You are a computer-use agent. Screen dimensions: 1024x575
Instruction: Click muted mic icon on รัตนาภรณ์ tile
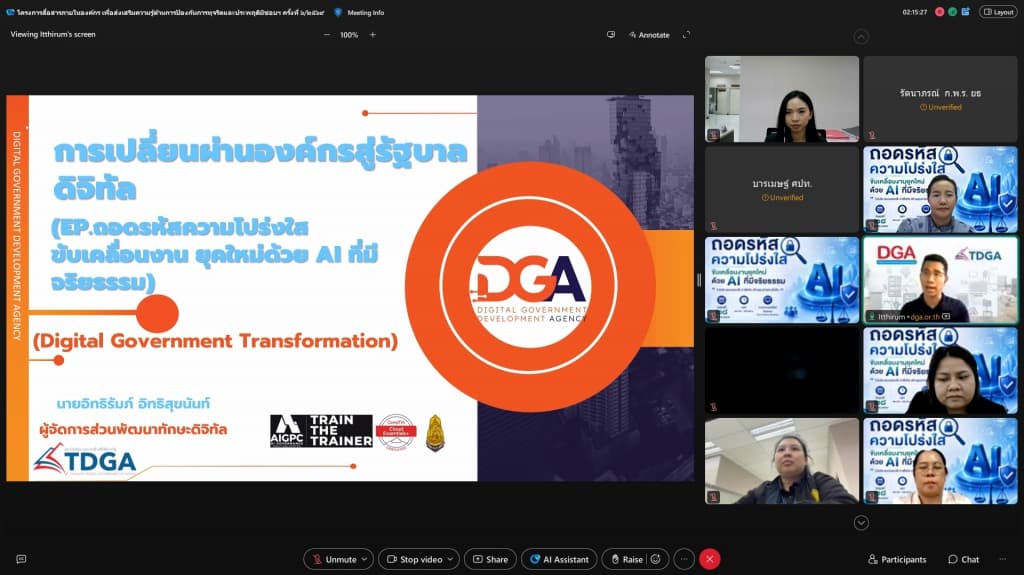pos(871,135)
